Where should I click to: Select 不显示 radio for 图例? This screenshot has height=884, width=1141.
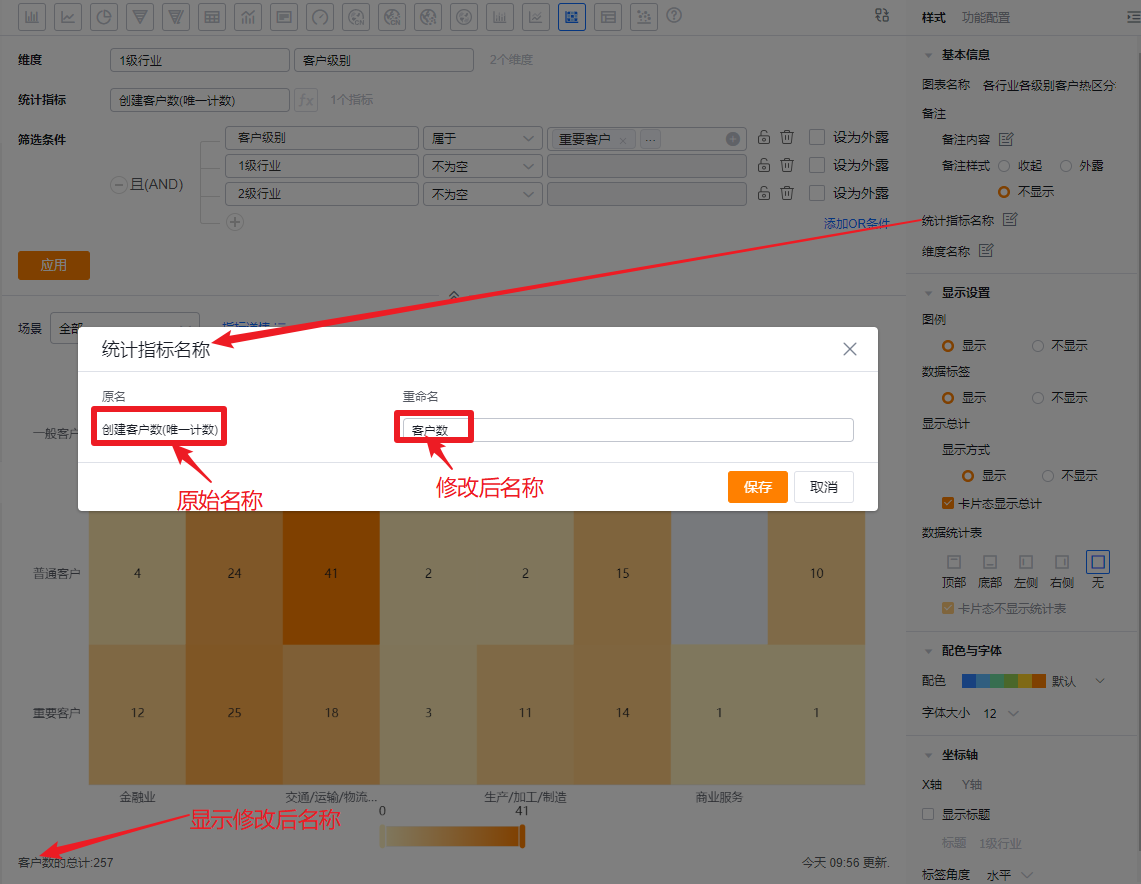point(1038,346)
